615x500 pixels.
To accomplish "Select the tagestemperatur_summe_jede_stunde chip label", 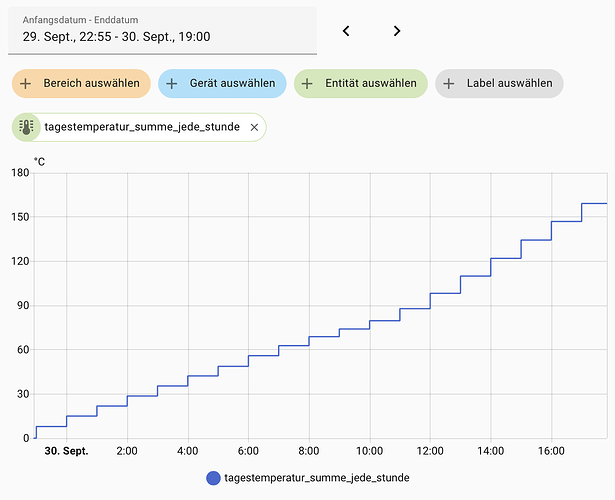I will [x=142, y=127].
